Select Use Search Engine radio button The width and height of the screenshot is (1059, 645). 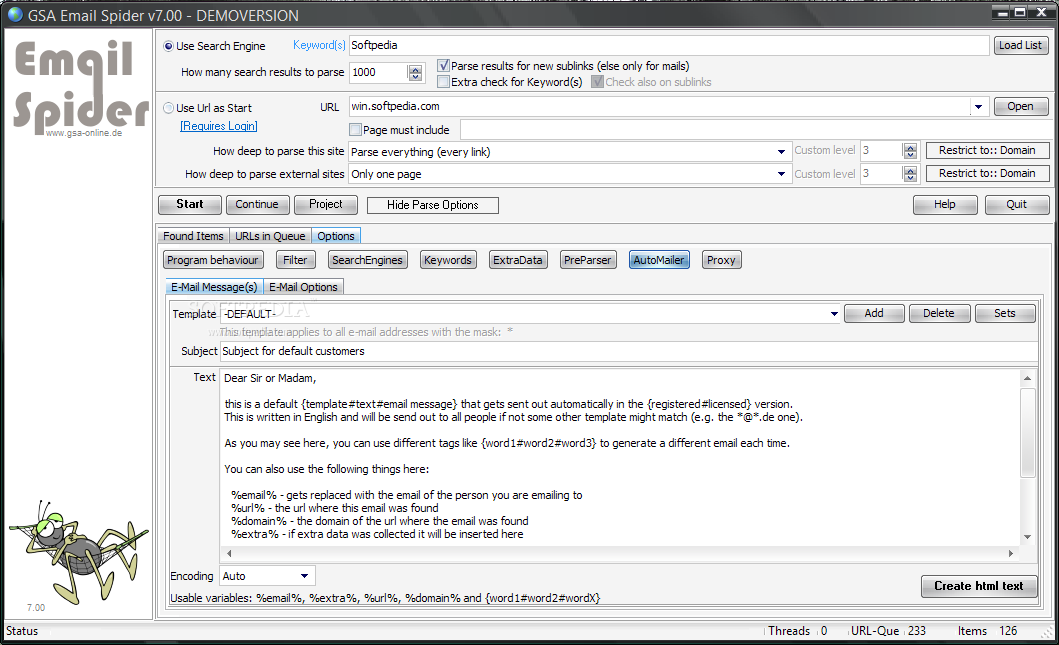tap(168, 46)
